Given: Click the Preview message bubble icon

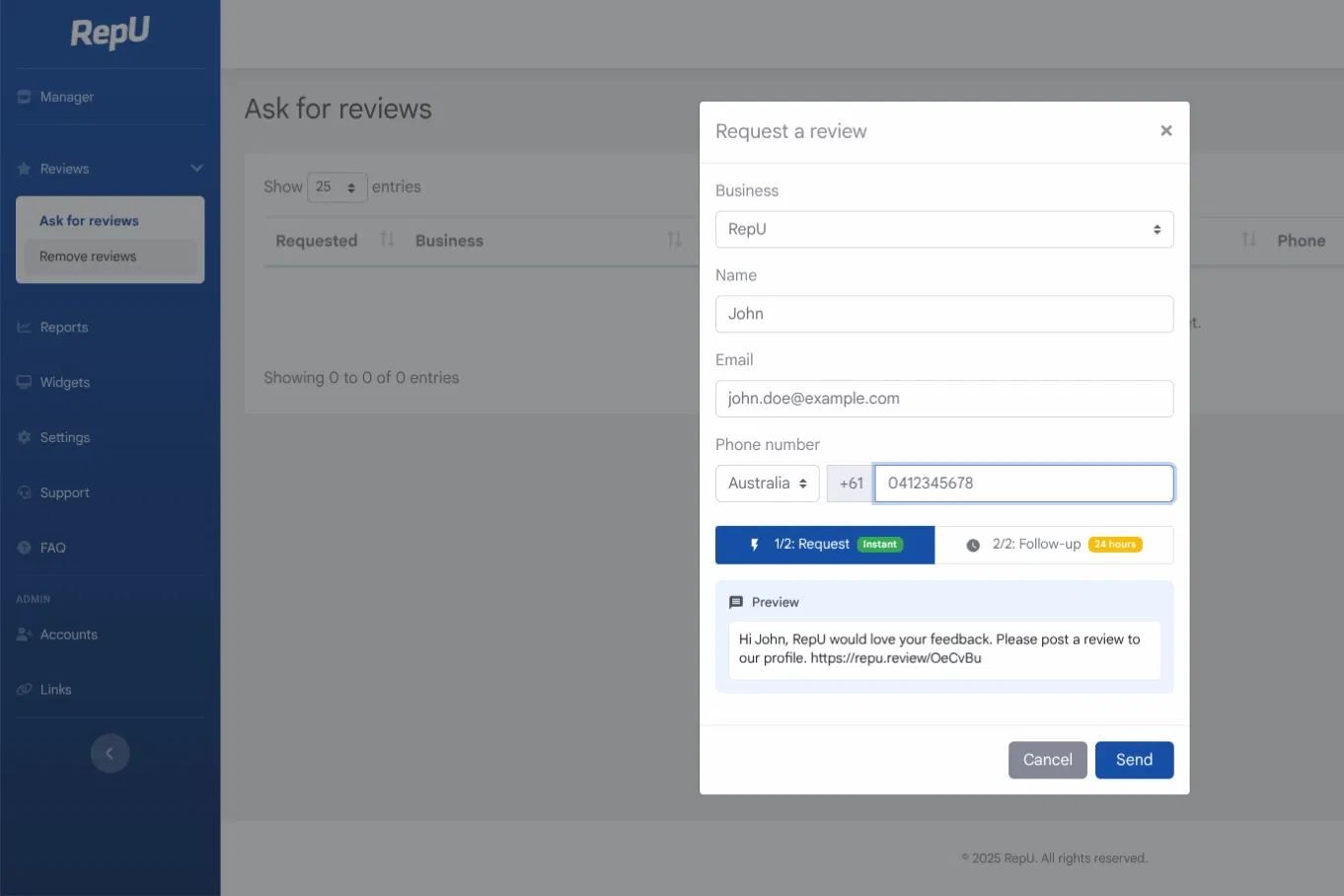Looking at the screenshot, I should (x=736, y=602).
